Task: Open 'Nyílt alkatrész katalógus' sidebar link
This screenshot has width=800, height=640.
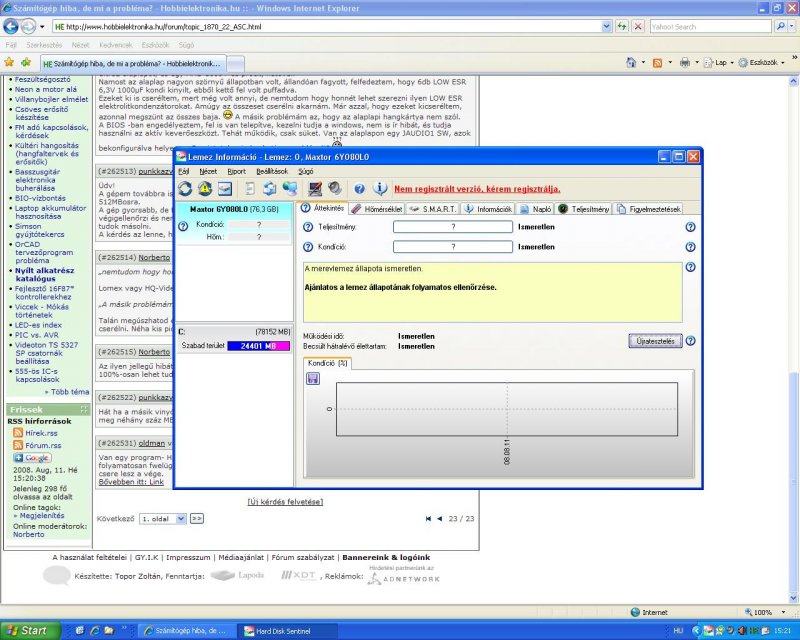Action: 44,275
